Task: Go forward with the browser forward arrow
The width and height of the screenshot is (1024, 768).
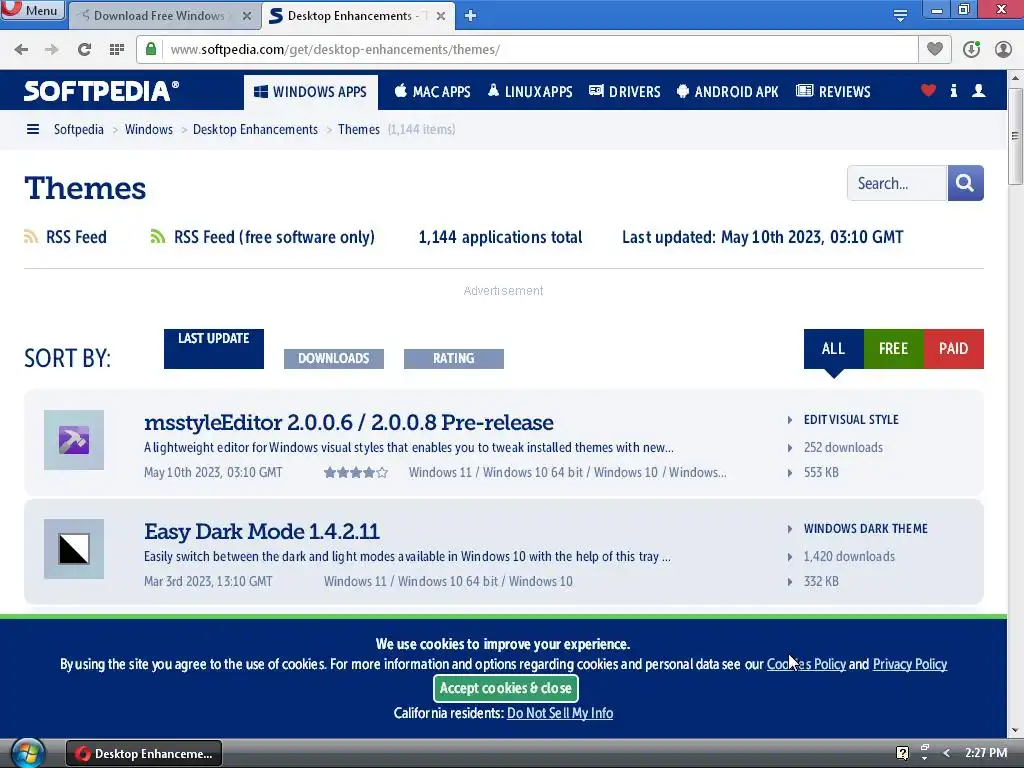Action: point(52,50)
